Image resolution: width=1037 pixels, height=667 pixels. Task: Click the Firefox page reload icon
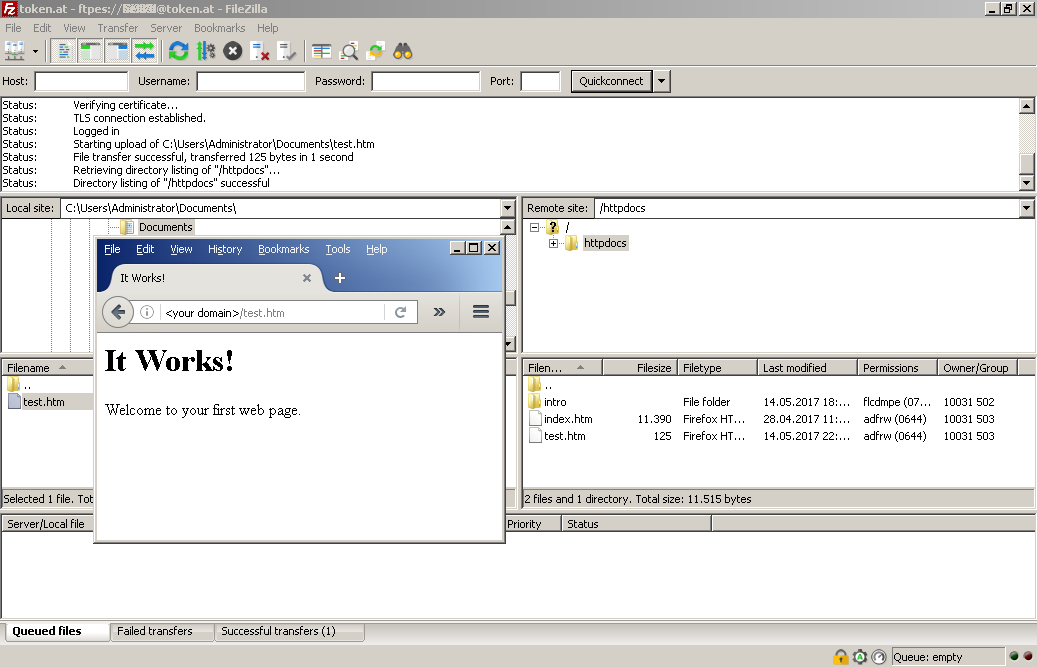[x=400, y=312]
